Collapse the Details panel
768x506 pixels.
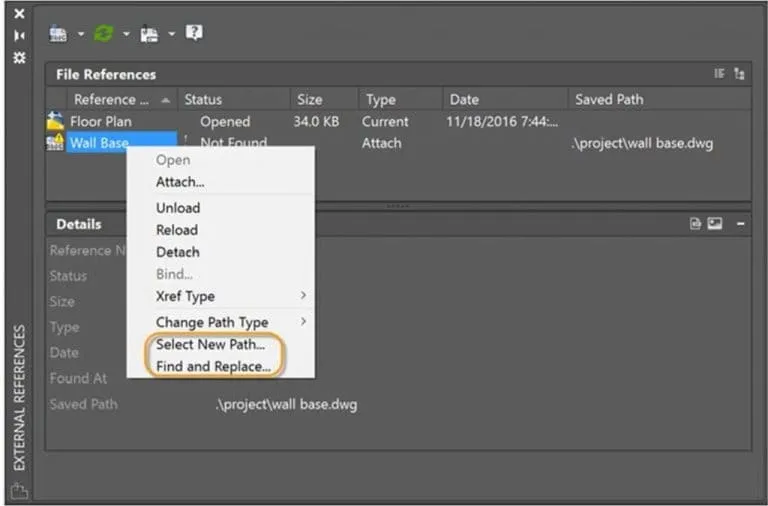[741, 224]
